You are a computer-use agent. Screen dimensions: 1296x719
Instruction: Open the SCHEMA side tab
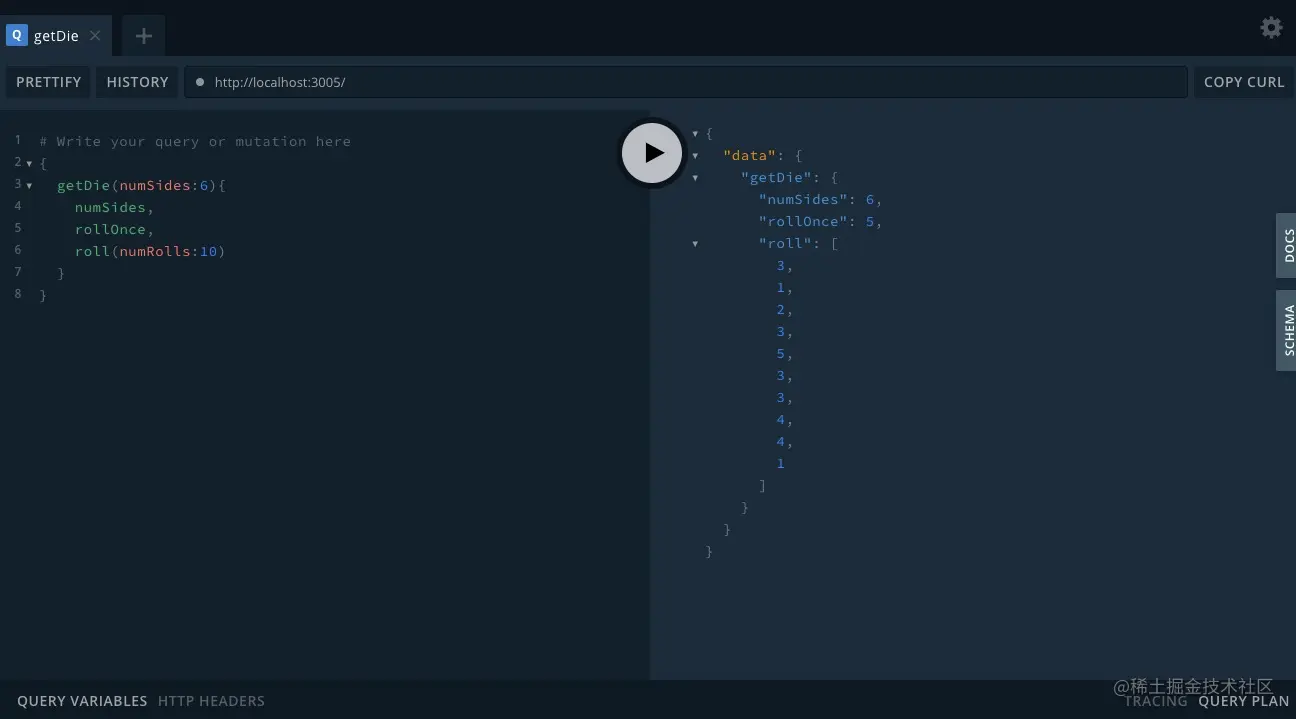click(1287, 330)
